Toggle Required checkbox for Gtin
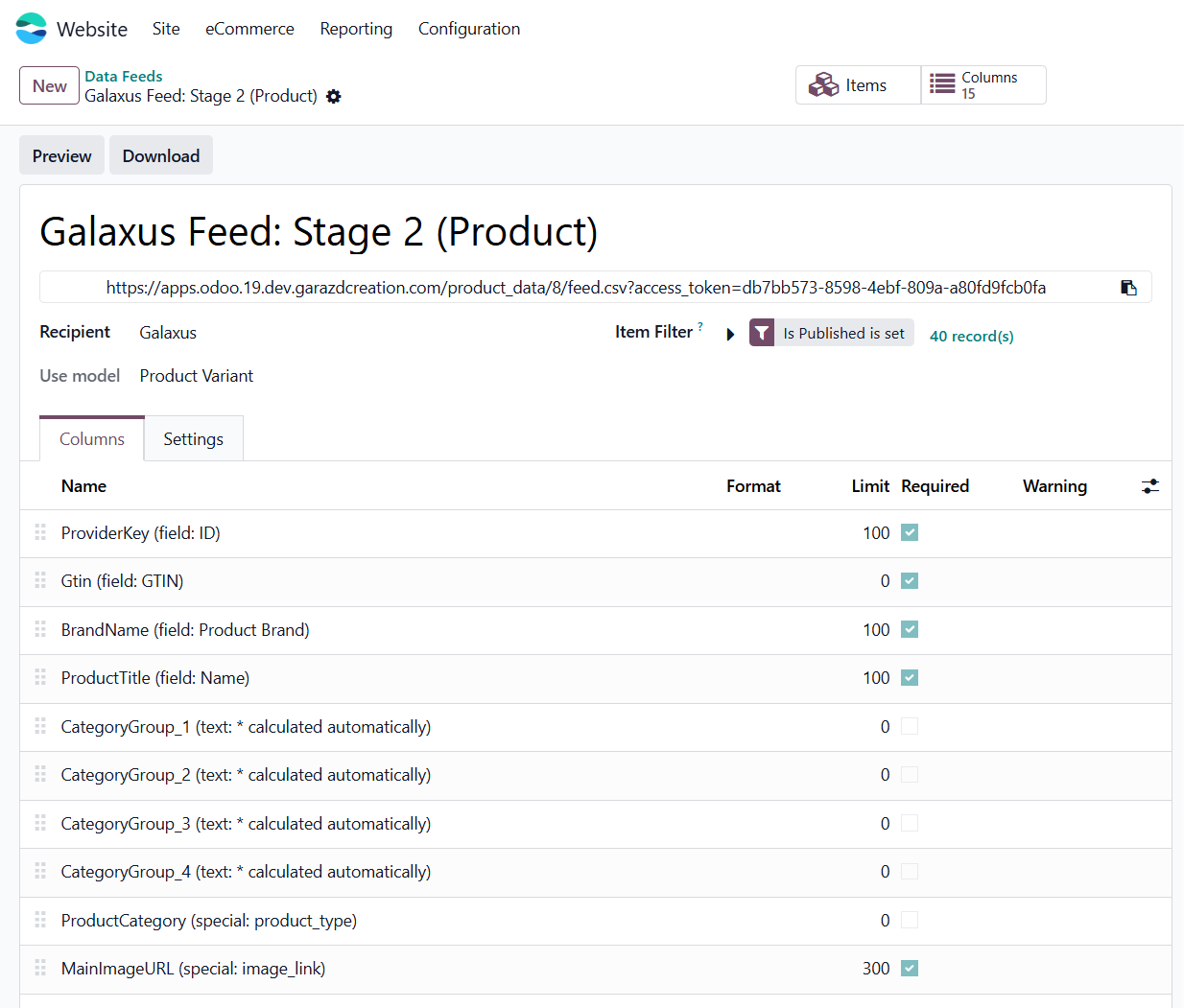 coord(910,580)
